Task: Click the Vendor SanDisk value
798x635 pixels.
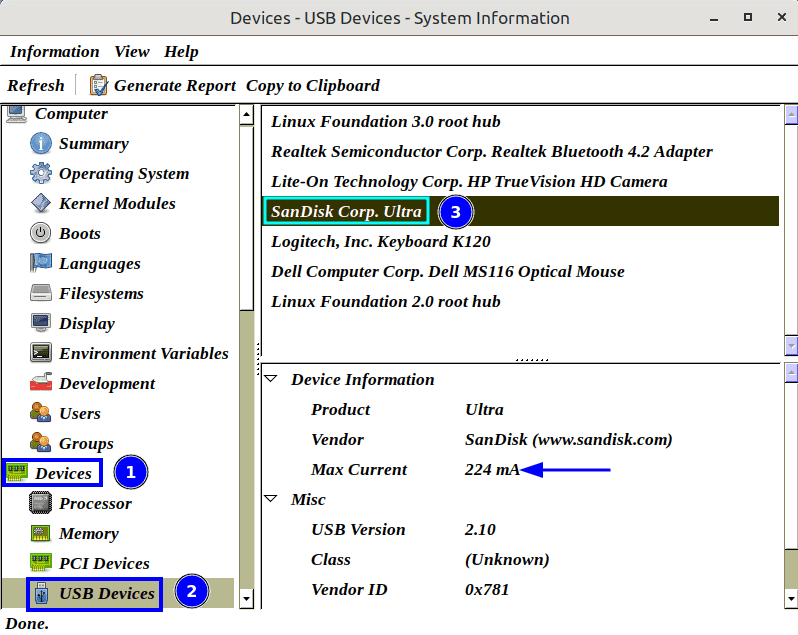Action: click(x=568, y=439)
